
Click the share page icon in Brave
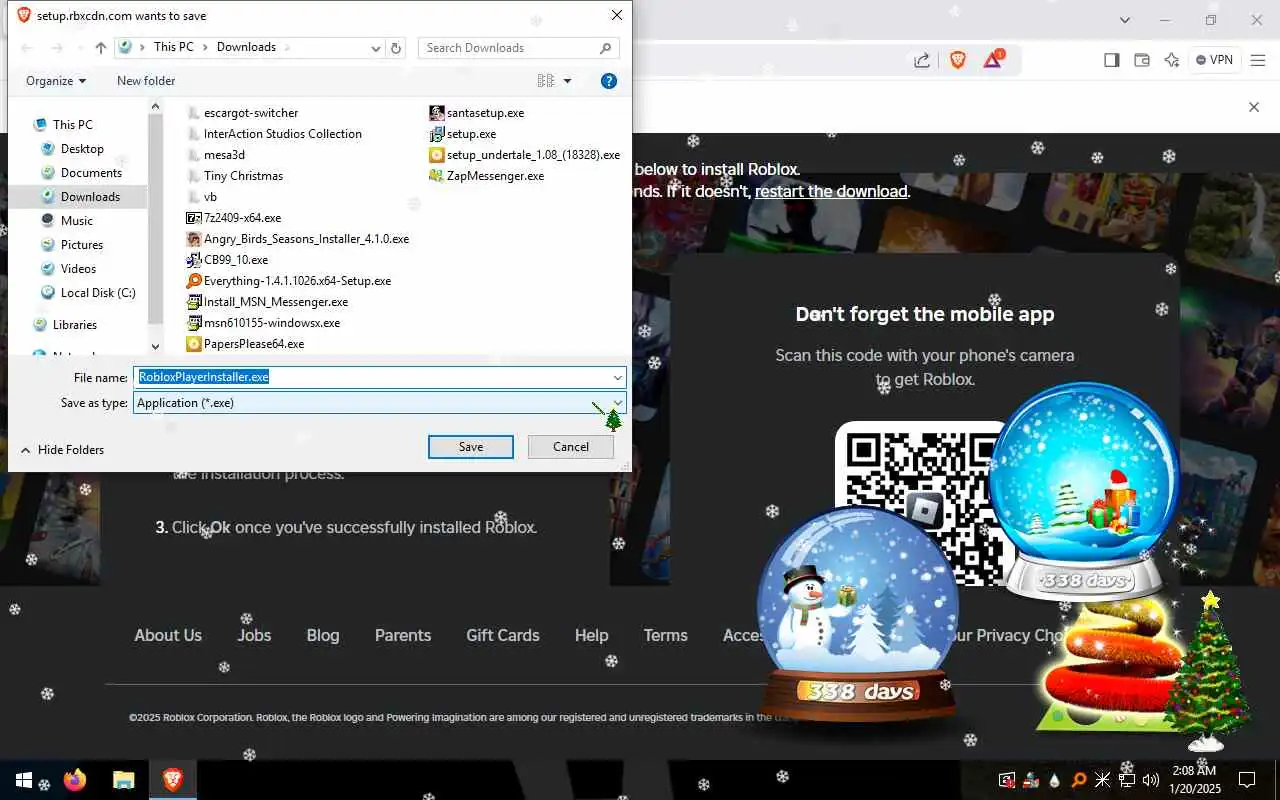pos(922,60)
